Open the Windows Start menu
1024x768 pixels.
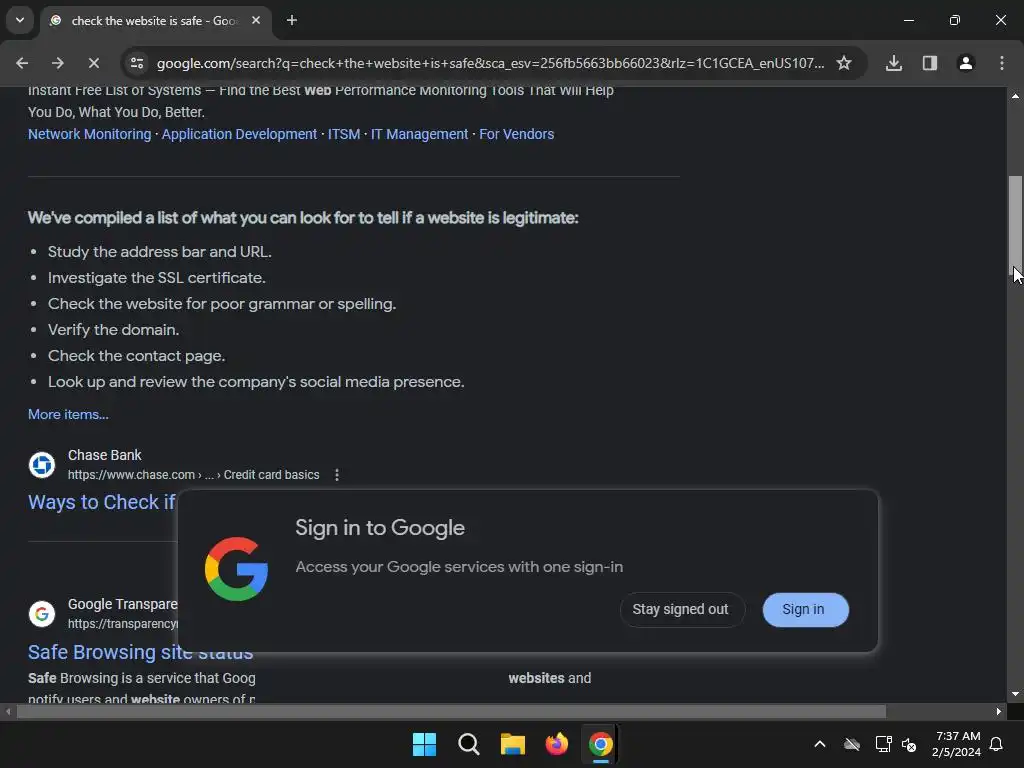coord(424,744)
